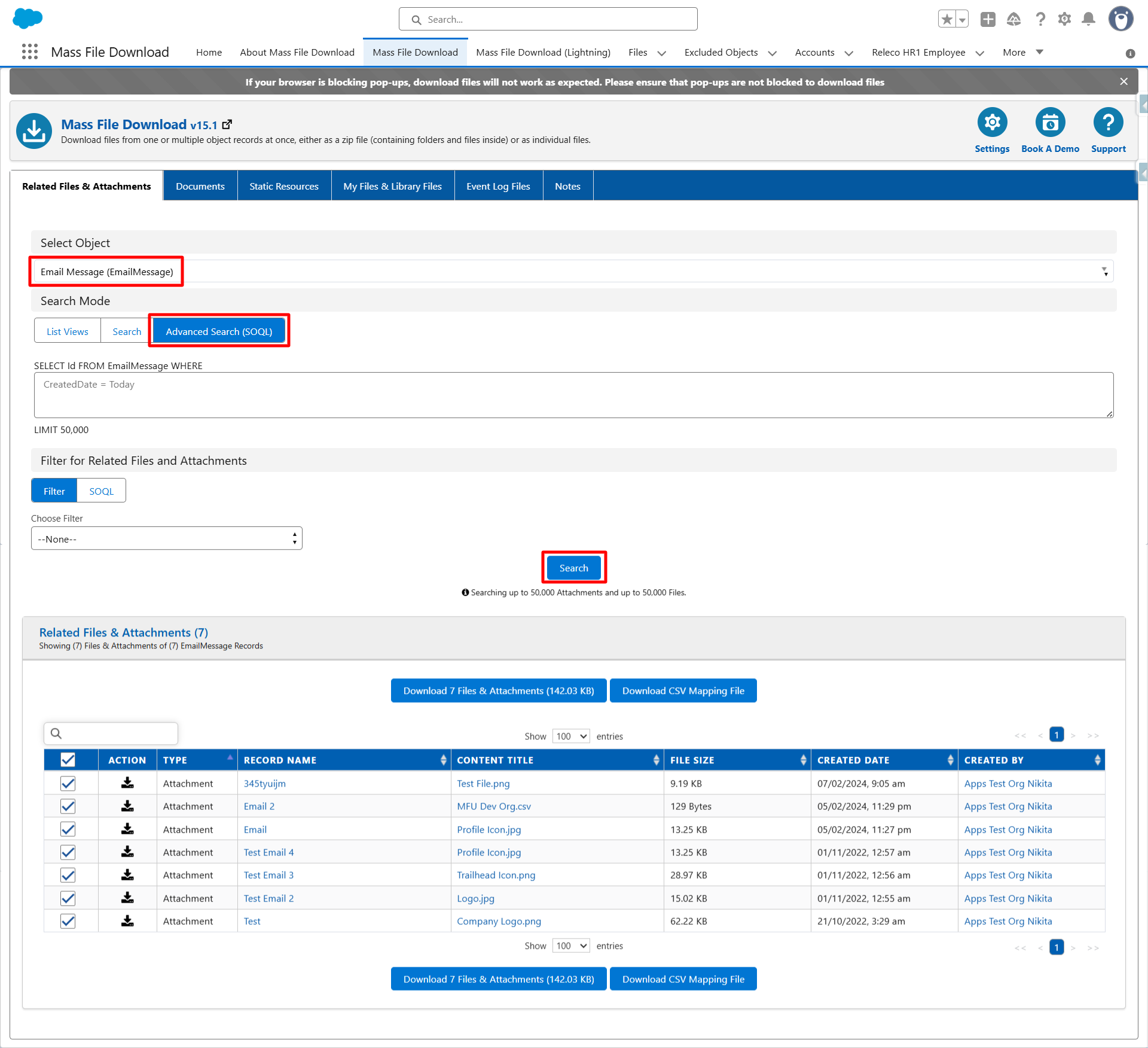Switch to the Static Resources tab
Screen dimensions: 1148x1048
click(x=284, y=186)
